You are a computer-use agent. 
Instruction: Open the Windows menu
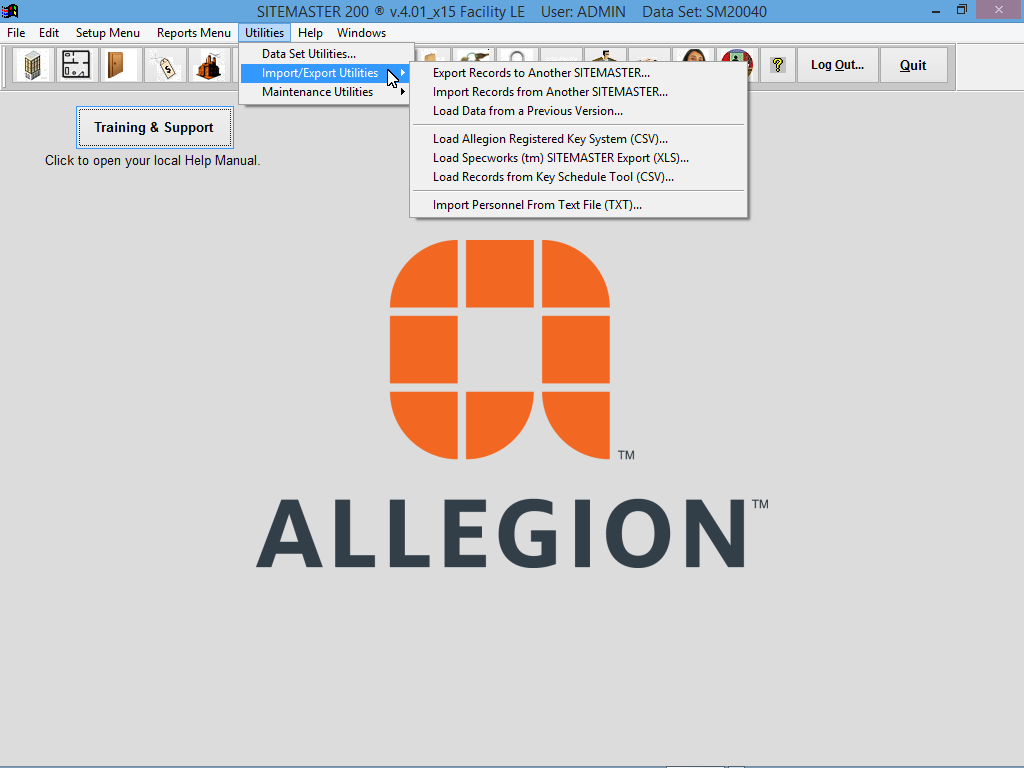pyautogui.click(x=361, y=33)
